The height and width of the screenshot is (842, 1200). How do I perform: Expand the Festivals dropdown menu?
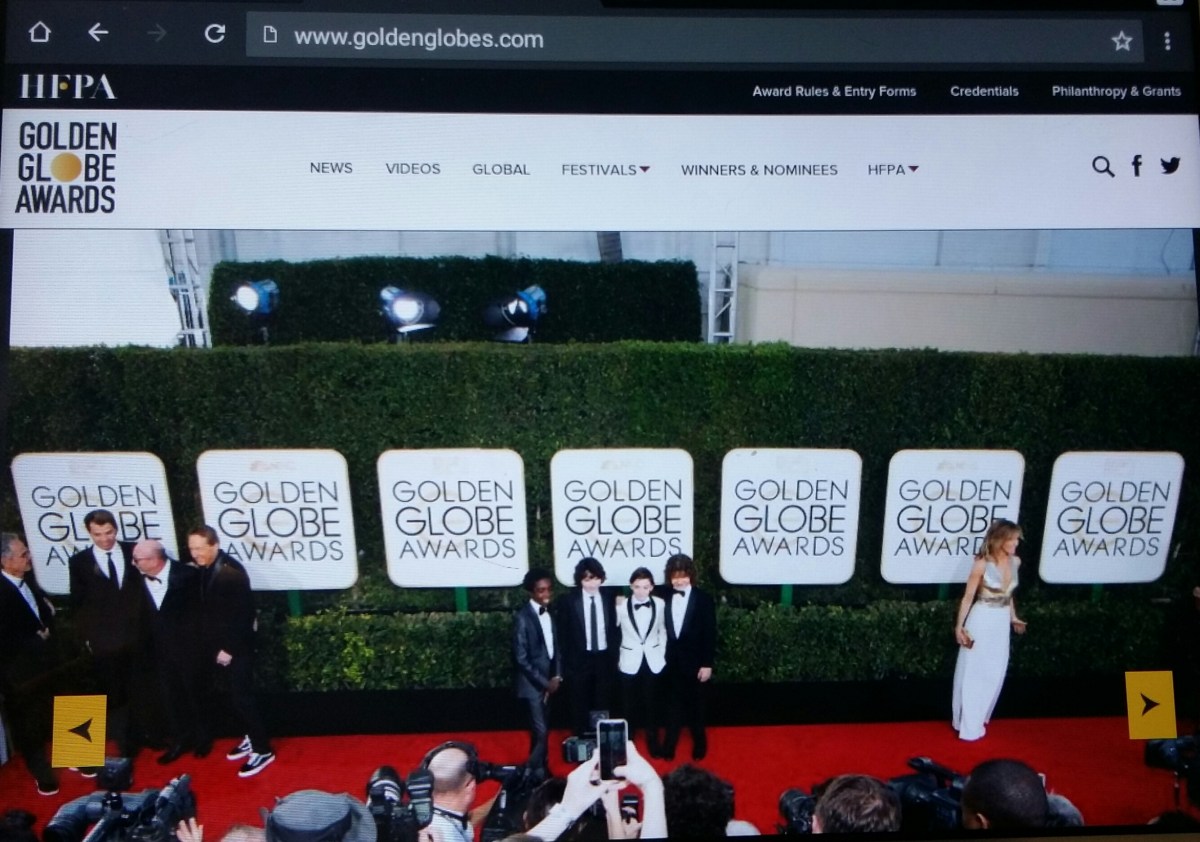605,169
